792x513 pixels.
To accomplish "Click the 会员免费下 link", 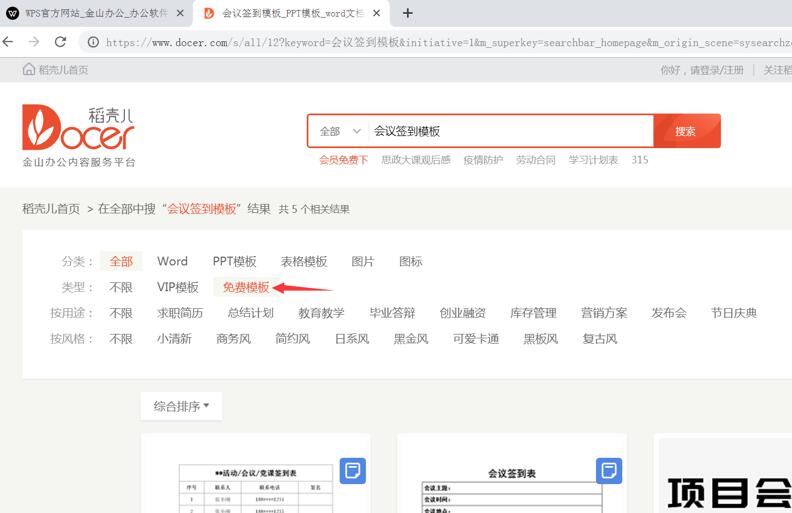I will [x=343, y=160].
